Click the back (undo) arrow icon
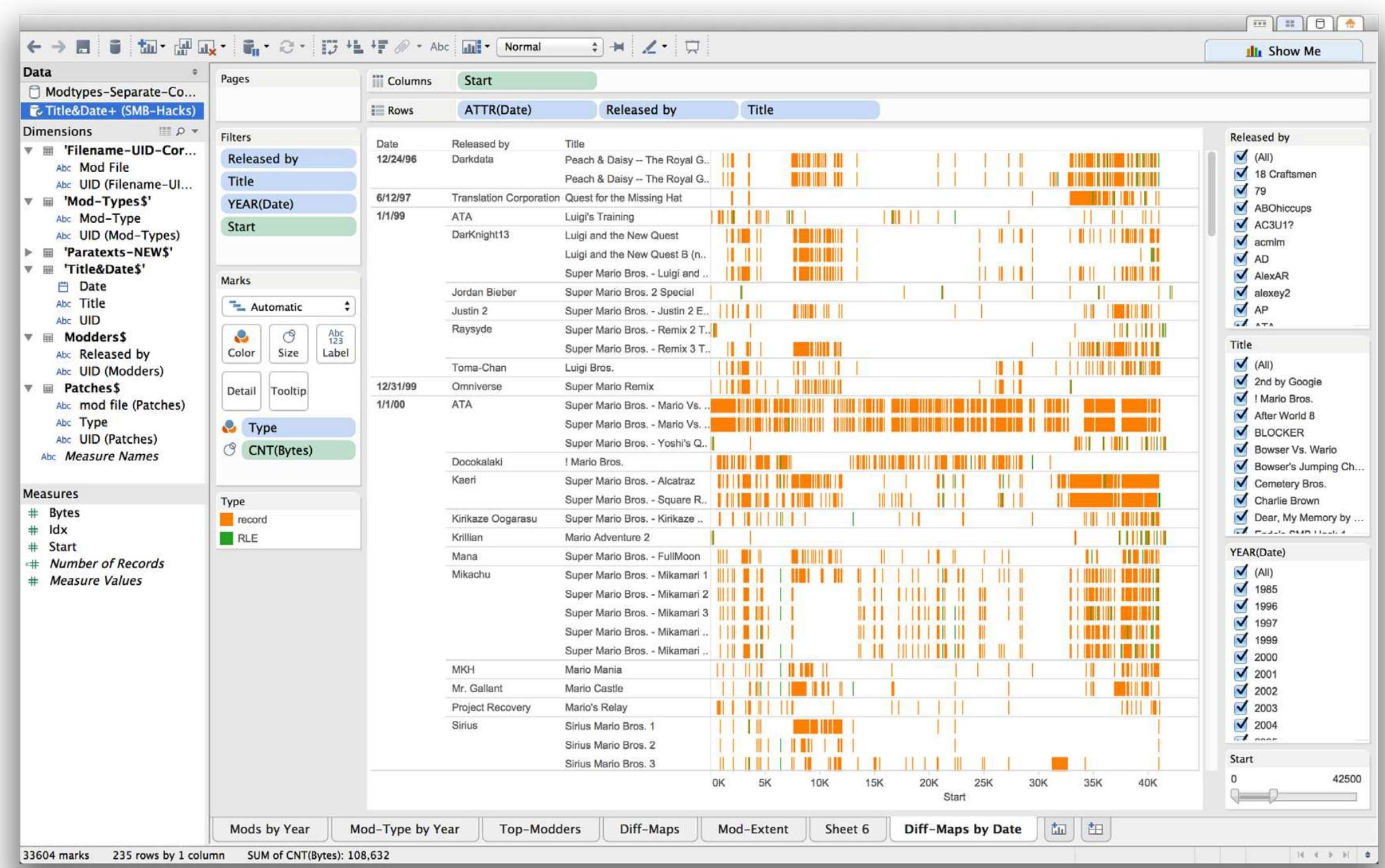The height and width of the screenshot is (868, 1385). point(34,47)
